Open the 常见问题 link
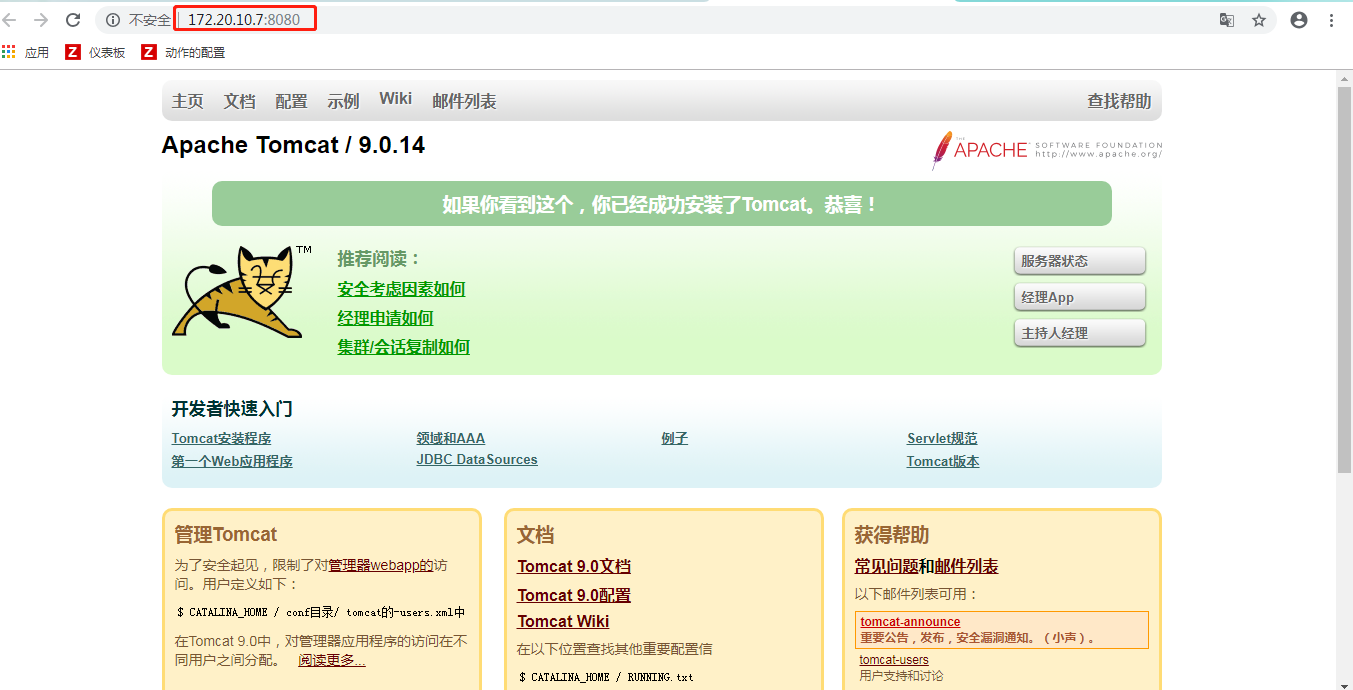1353x690 pixels. (x=886, y=566)
